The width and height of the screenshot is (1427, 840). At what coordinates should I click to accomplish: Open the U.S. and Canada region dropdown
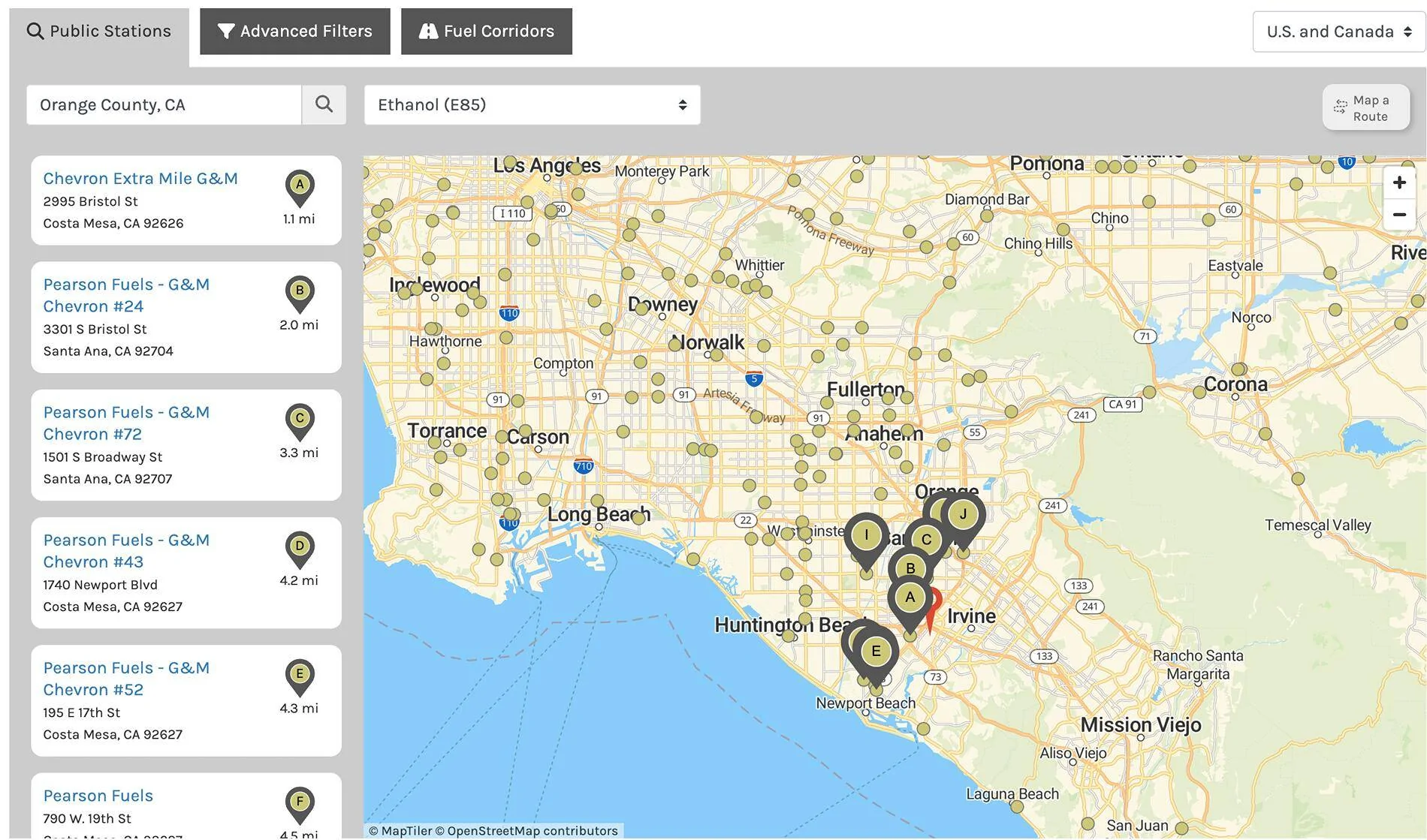1338,32
